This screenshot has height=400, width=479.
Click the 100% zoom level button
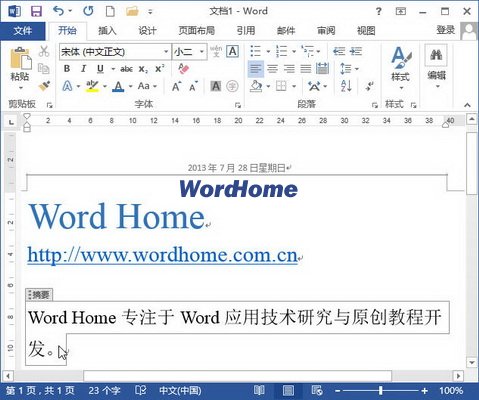point(451,390)
